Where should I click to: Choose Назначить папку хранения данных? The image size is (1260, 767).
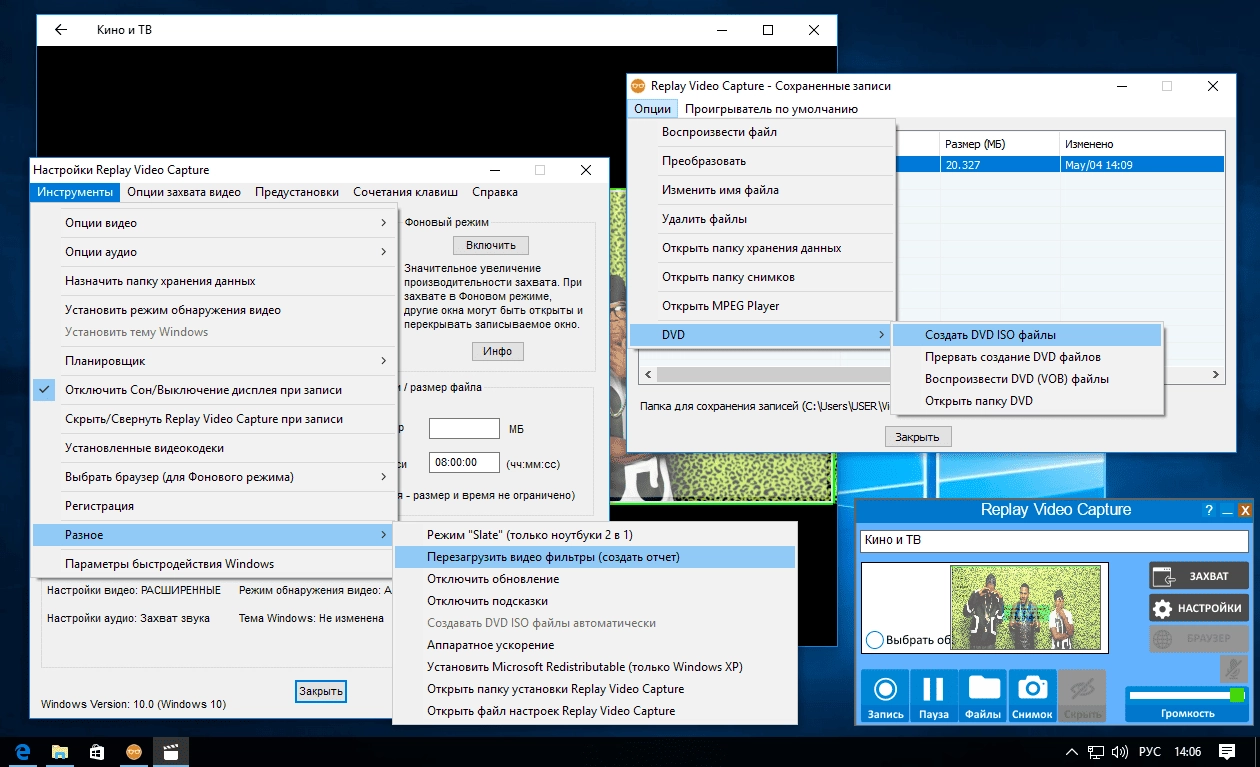(x=215, y=281)
